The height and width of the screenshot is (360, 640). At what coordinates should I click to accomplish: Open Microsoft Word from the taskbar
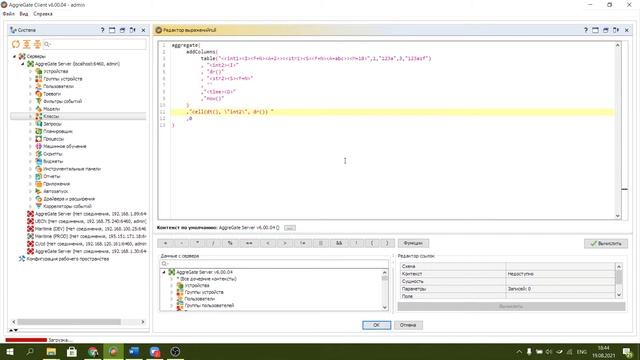coord(134,351)
